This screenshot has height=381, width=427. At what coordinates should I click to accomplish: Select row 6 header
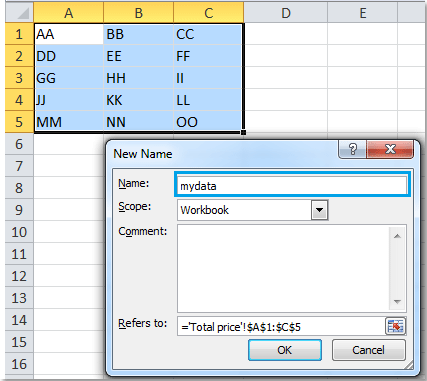tap(19, 144)
